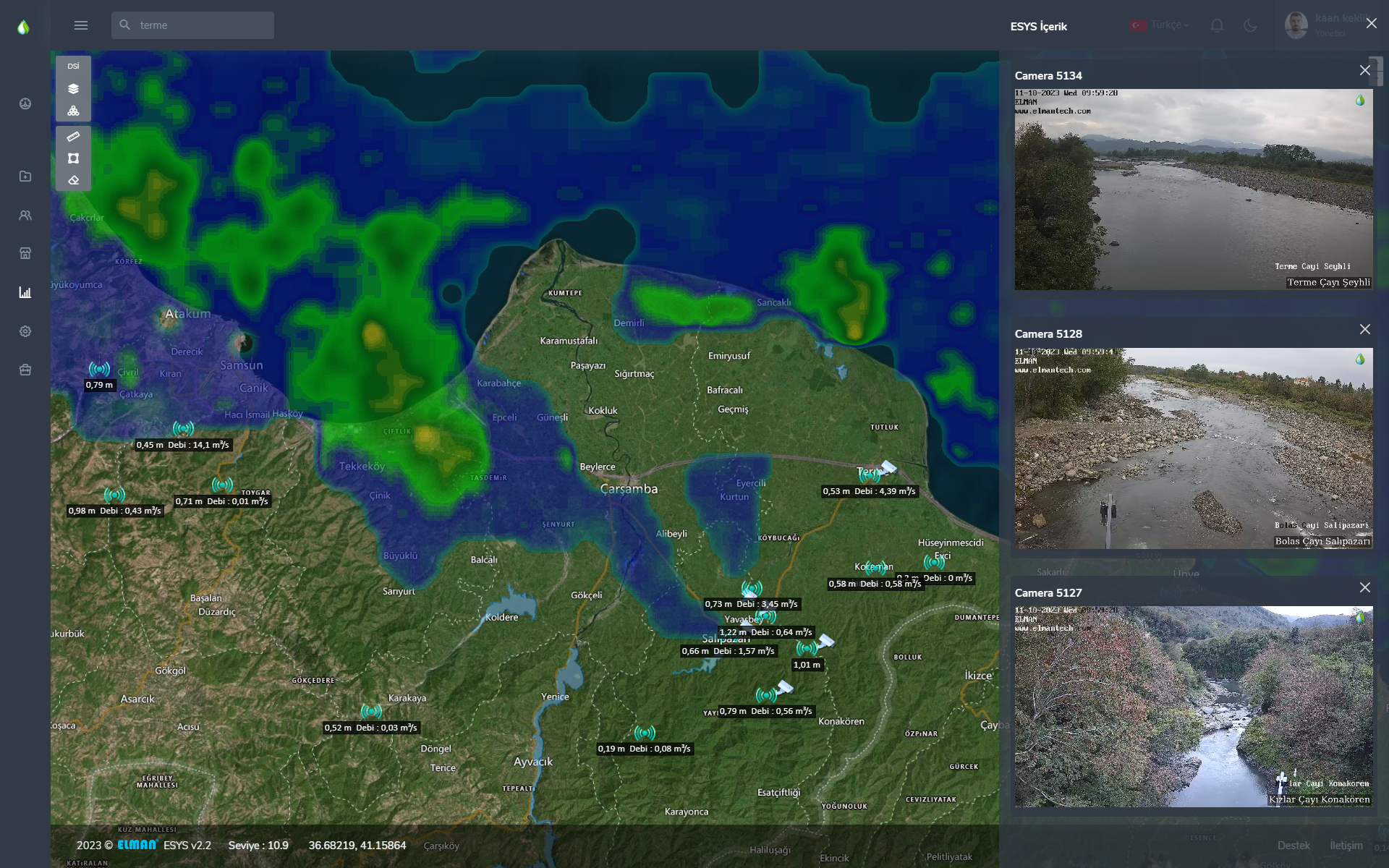Screen dimensions: 1389x868
Task: Toggle dark mode moon icon
Action: pos(1250,25)
